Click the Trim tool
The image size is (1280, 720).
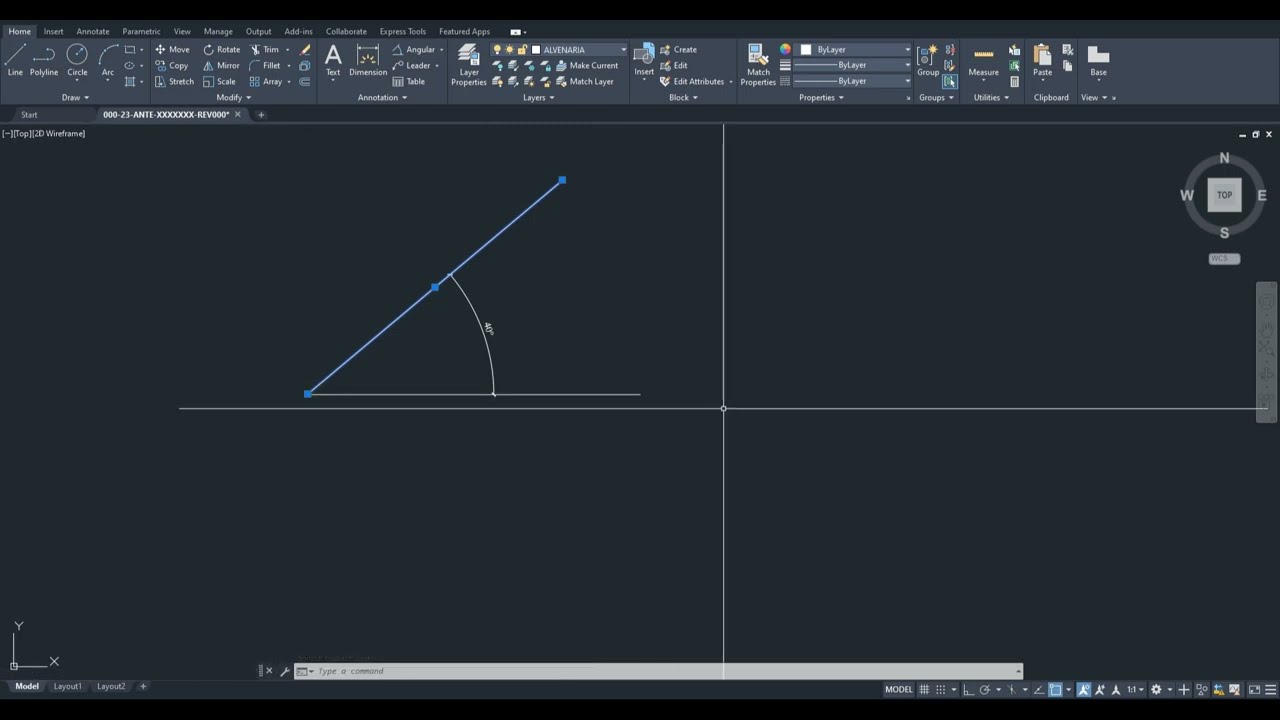tap(265, 49)
